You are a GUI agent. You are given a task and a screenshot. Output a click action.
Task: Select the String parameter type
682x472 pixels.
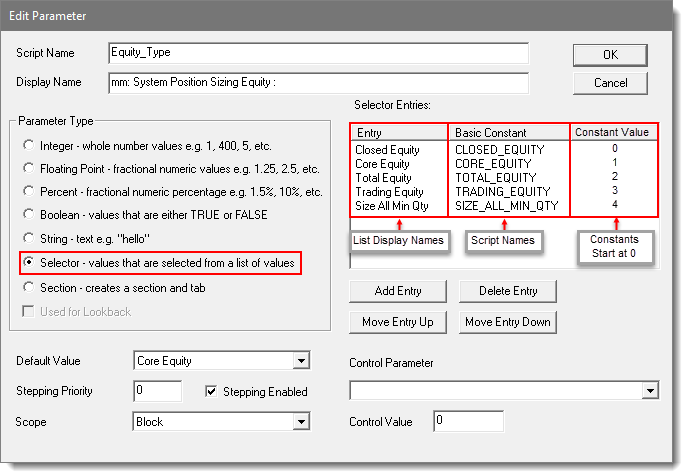[28, 239]
